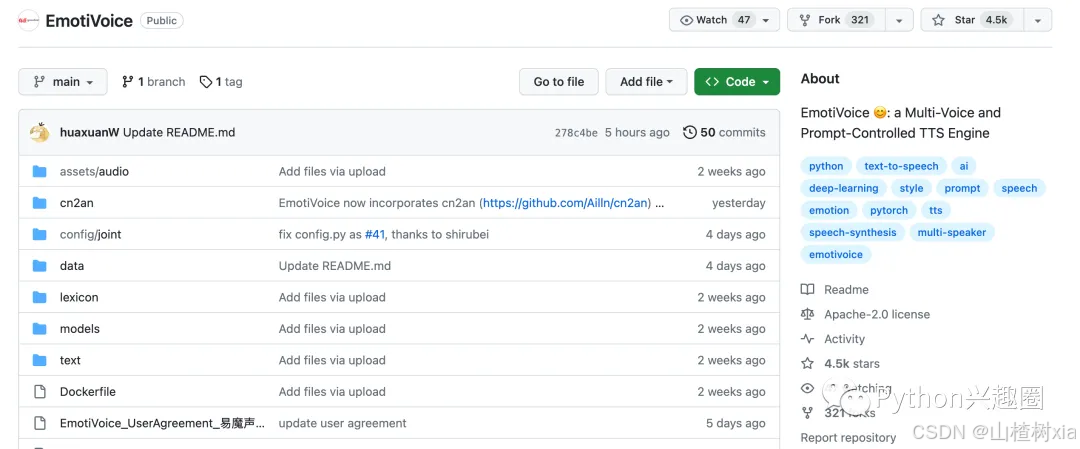Click the assets/audio folder icon

(39, 171)
